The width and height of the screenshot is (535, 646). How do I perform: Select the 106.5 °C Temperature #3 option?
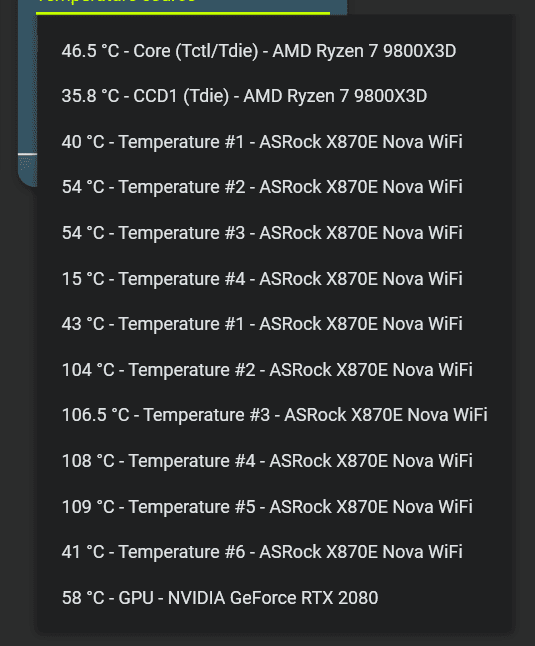[275, 415]
